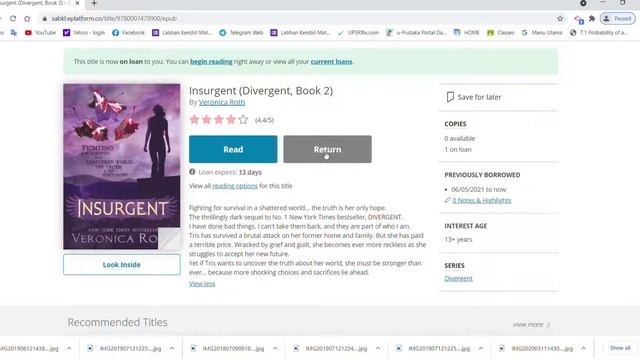This screenshot has width=640, height=360.
Task: Save for later bookmark toggle
Action: [x=473, y=97]
